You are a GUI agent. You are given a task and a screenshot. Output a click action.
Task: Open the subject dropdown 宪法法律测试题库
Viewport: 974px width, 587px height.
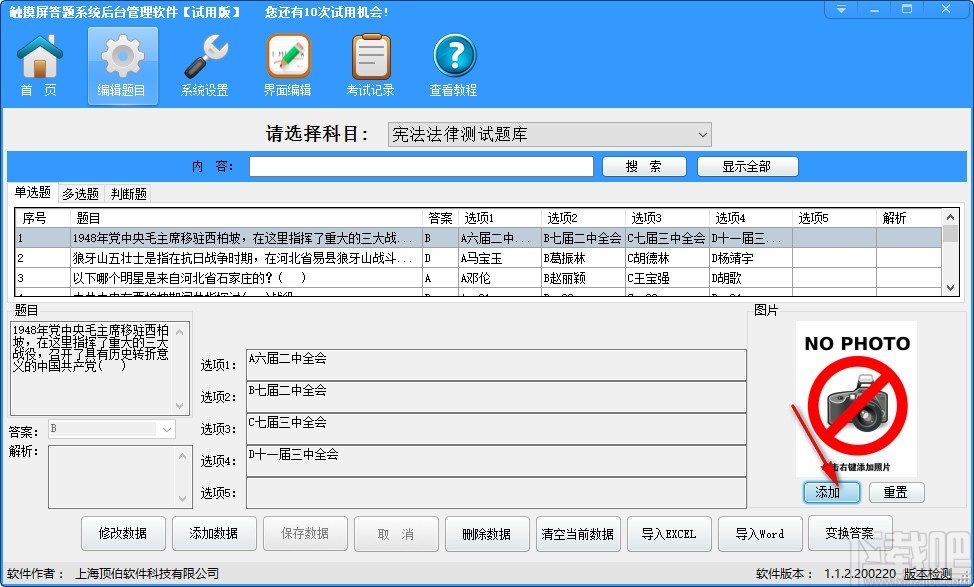pos(700,134)
